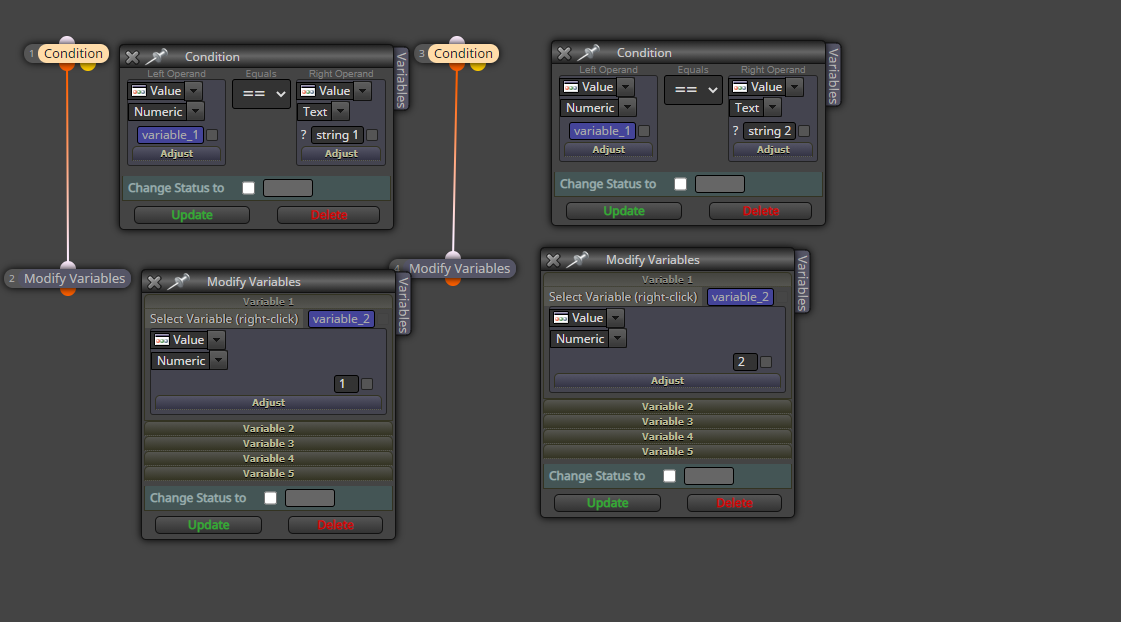Click Adjust under string 1
This screenshot has height=622, width=1121.
pos(341,154)
